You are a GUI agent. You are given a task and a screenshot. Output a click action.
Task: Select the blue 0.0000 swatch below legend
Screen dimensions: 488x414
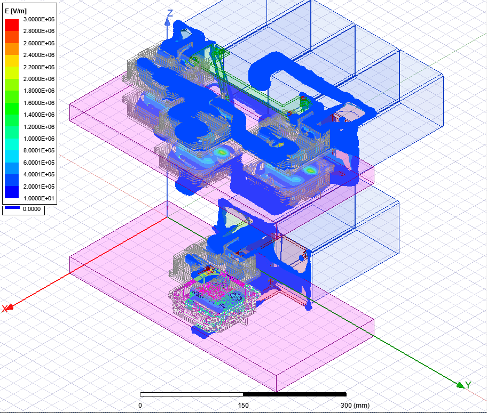pos(12,208)
